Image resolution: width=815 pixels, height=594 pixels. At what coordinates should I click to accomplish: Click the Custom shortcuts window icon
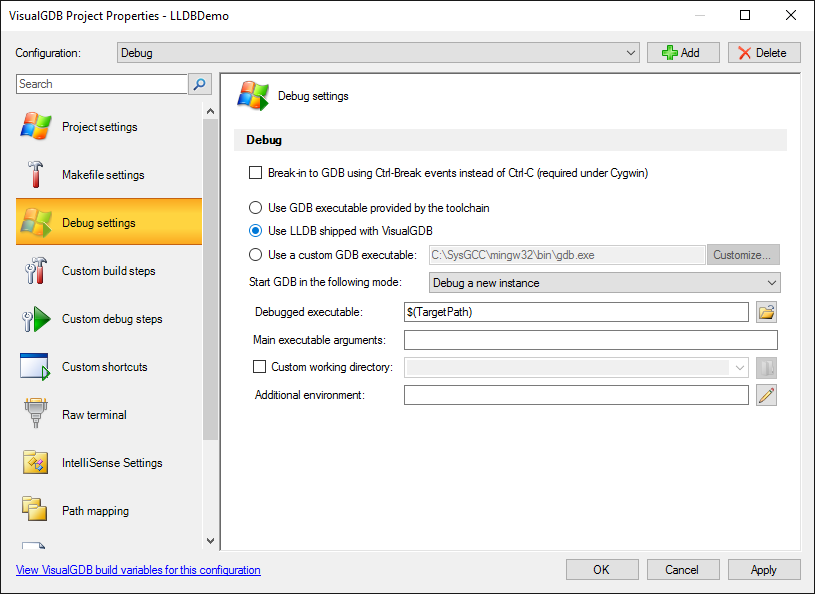[x=35, y=366]
